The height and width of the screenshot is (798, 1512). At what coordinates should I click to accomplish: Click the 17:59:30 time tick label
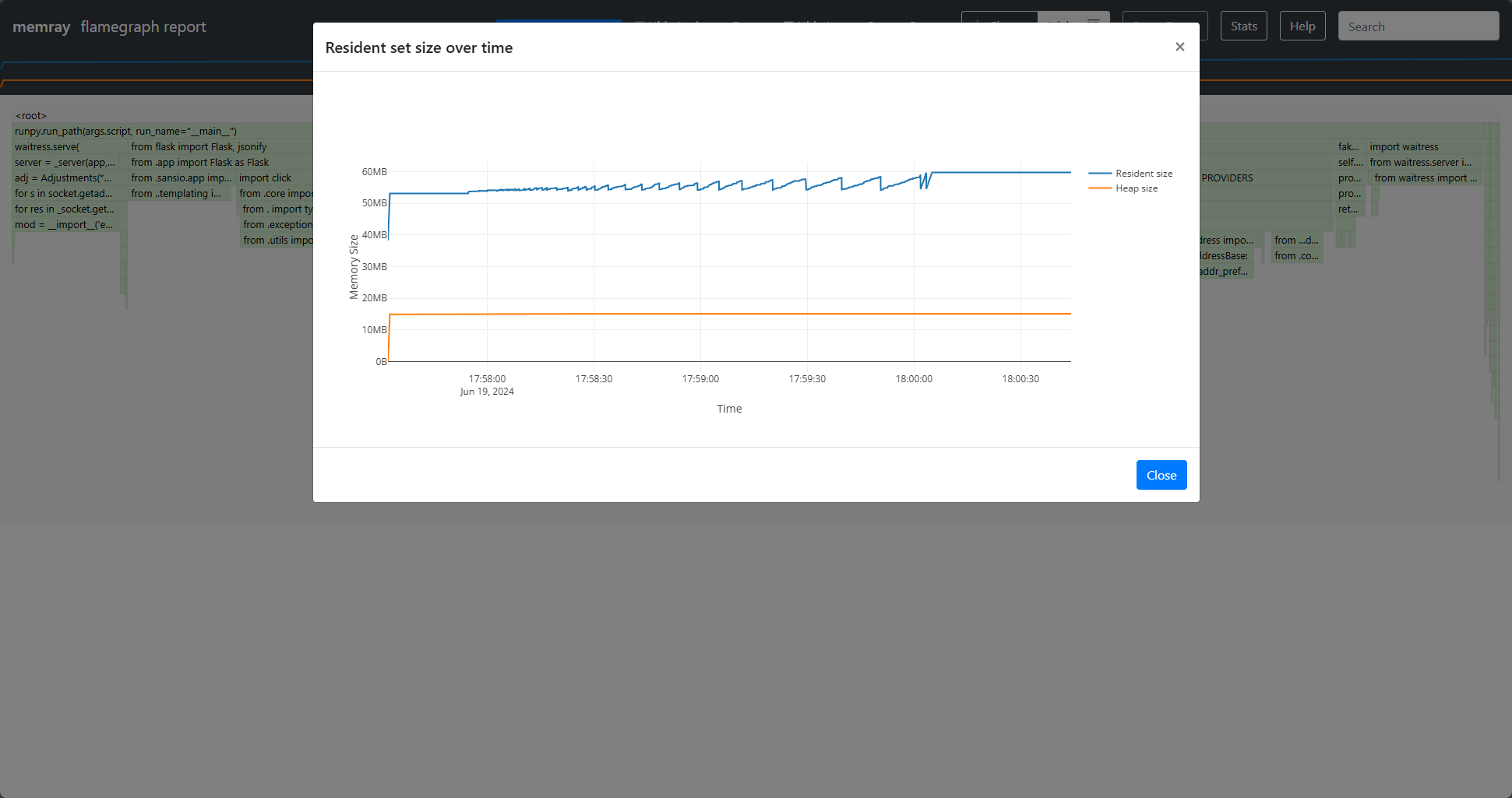click(807, 379)
